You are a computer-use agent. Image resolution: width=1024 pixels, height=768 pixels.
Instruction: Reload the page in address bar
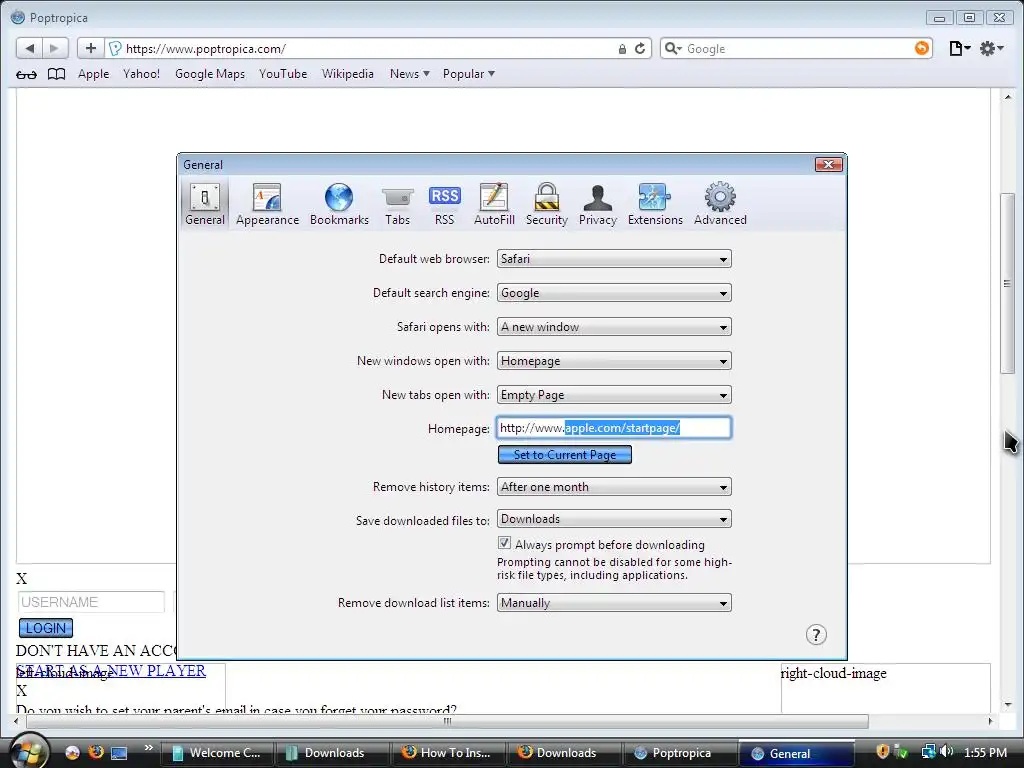tap(640, 48)
